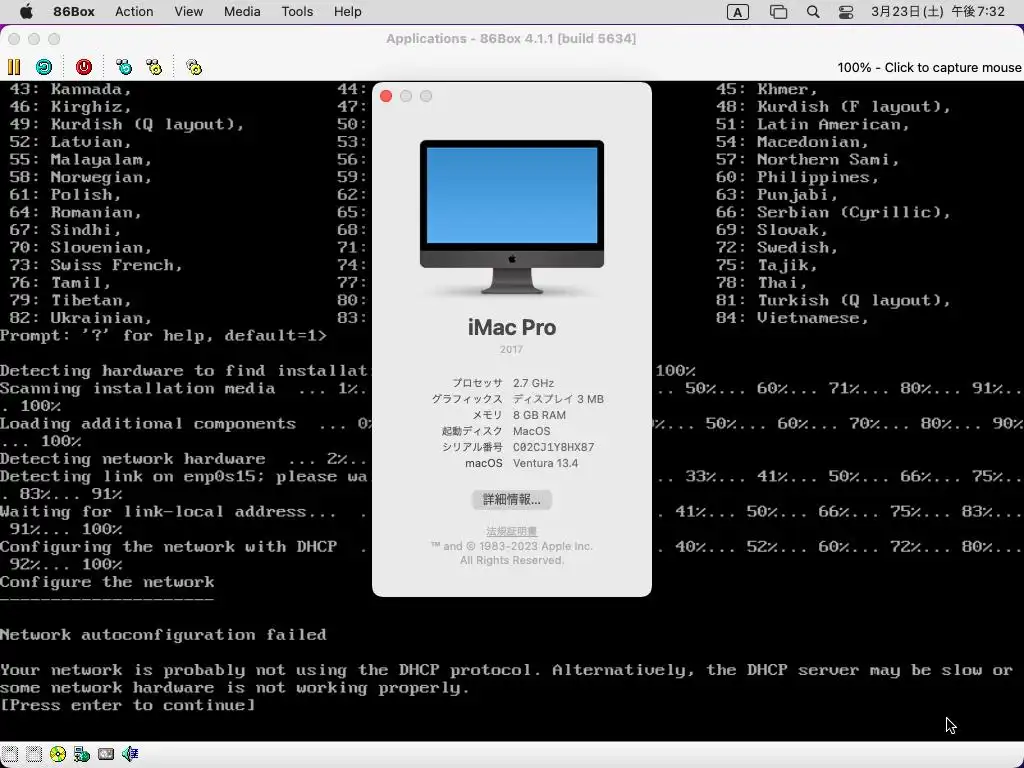Click the 'ディスプレイ 3 MB' graphics value
Viewport: 1024px width, 768px height.
(558, 399)
